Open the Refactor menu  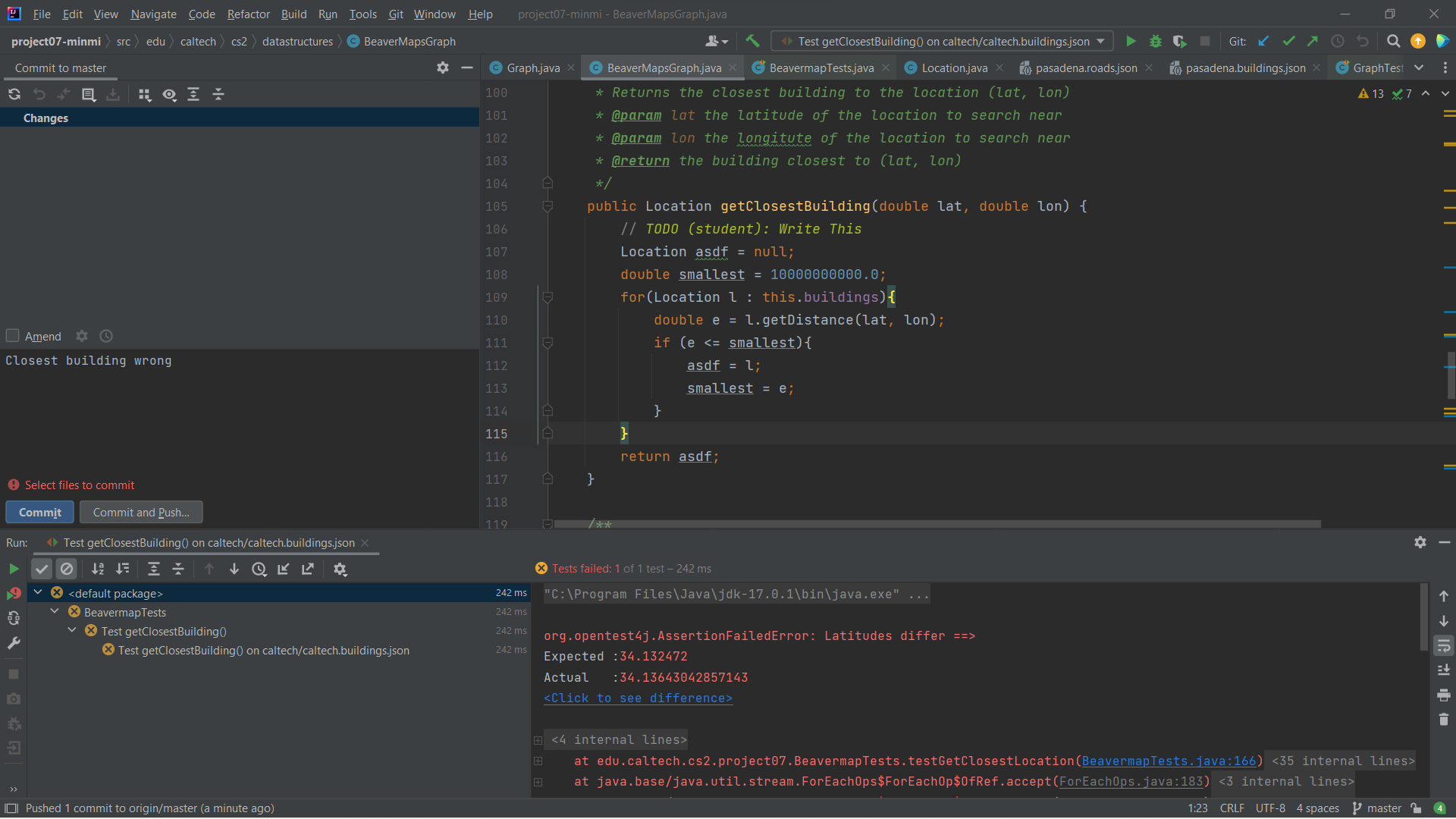coord(248,14)
